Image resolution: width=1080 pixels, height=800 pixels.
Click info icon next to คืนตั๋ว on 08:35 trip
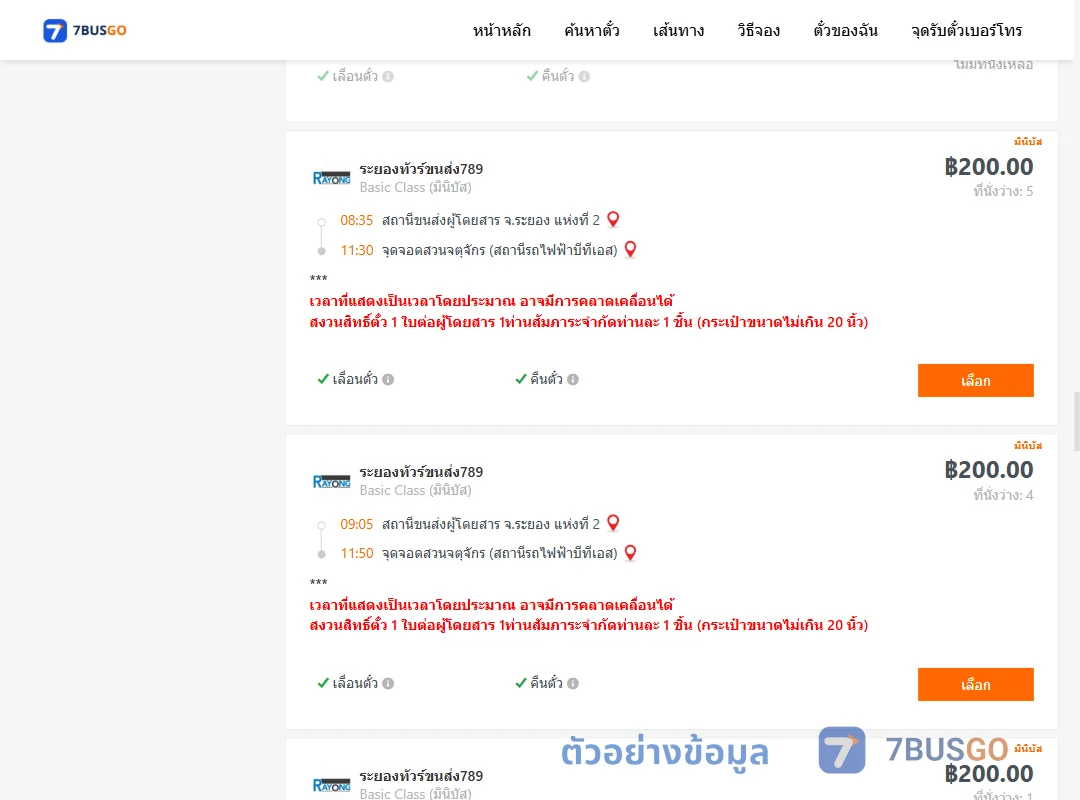coord(573,380)
